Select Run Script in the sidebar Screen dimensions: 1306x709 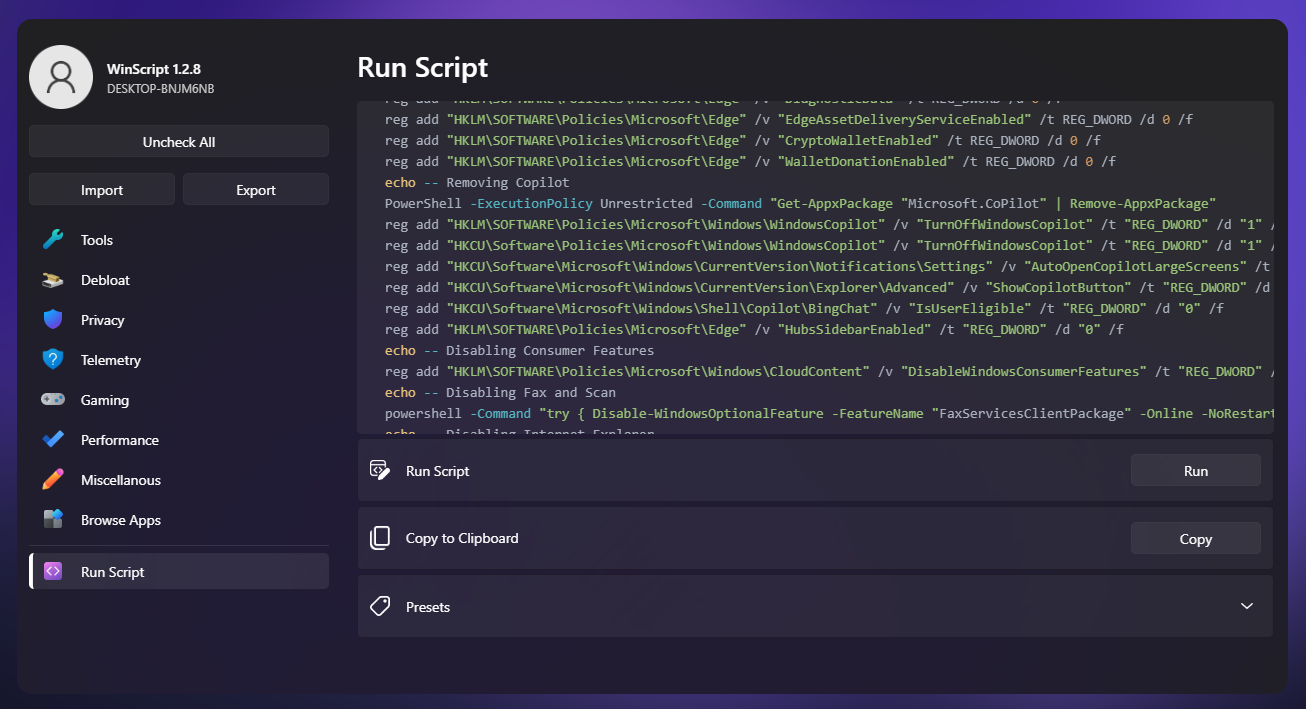pyautogui.click(x=179, y=571)
